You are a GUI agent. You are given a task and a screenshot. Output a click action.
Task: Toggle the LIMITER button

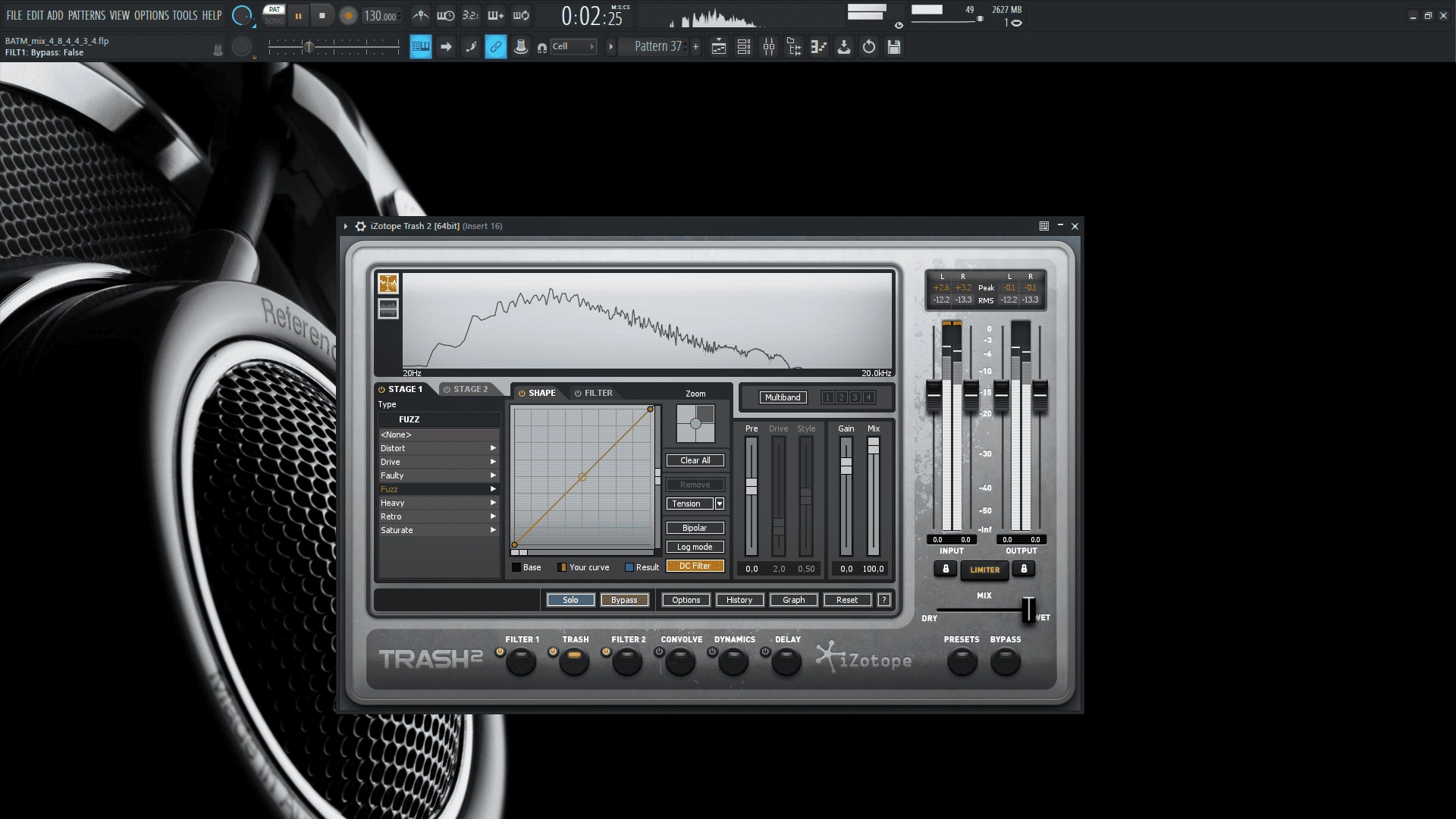[984, 570]
